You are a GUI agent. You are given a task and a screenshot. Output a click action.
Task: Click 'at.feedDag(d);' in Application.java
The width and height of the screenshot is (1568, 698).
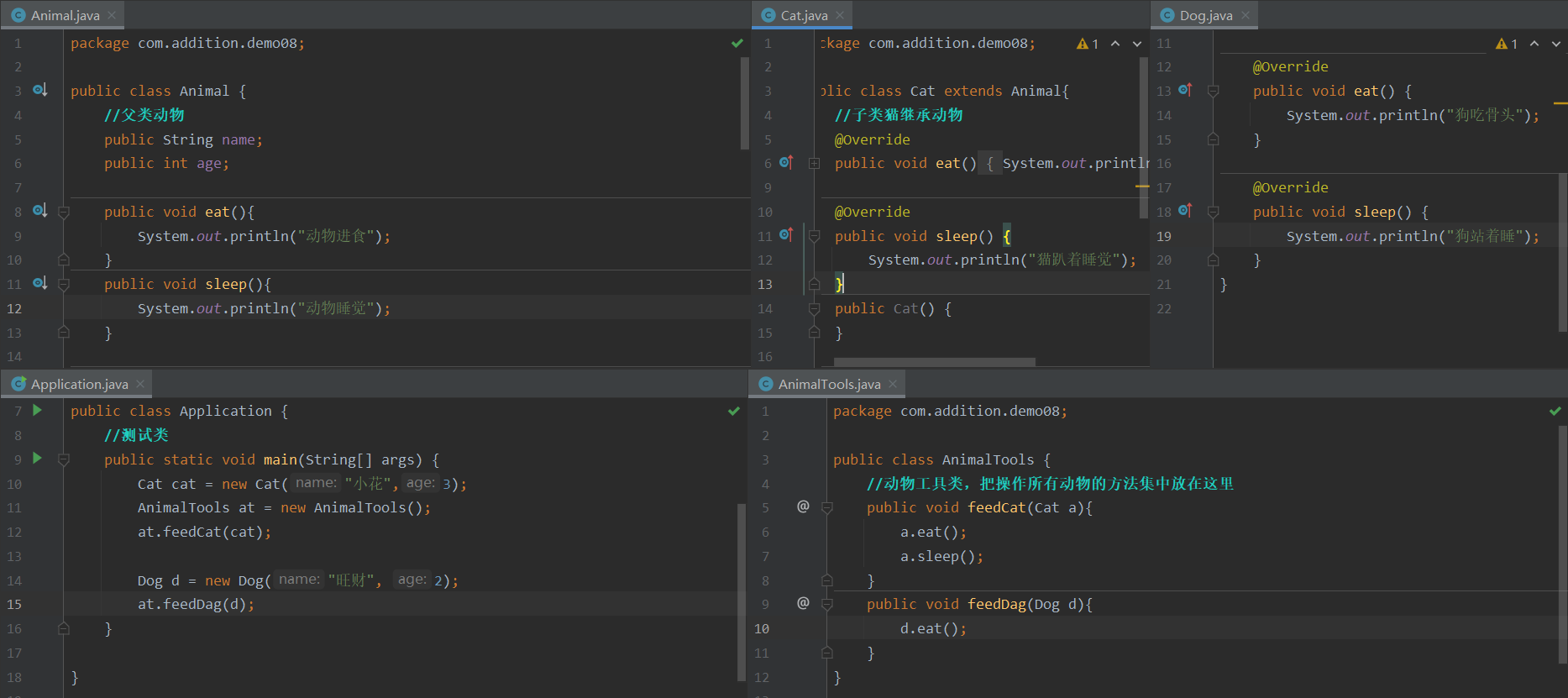(x=196, y=604)
